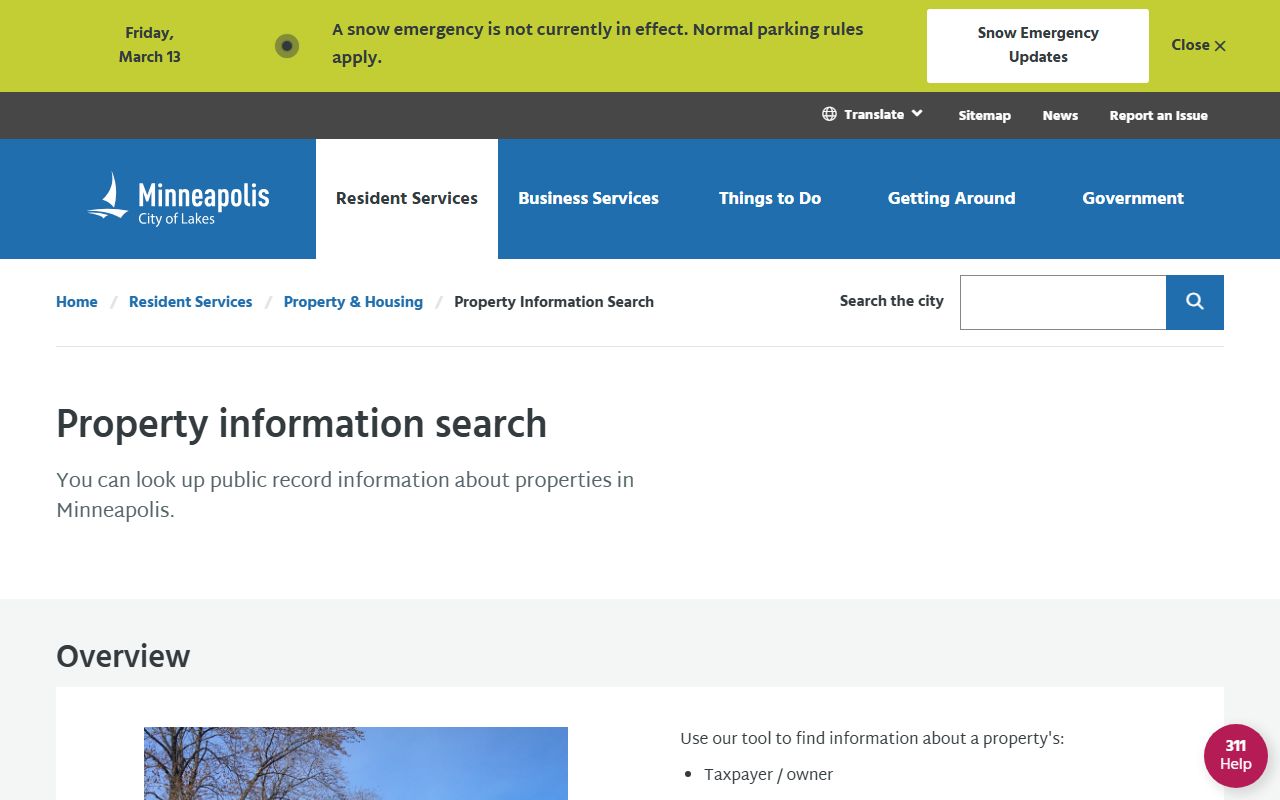The image size is (1280, 800).
Task: Open the Snow Emergency Updates button
Action: click(x=1038, y=46)
